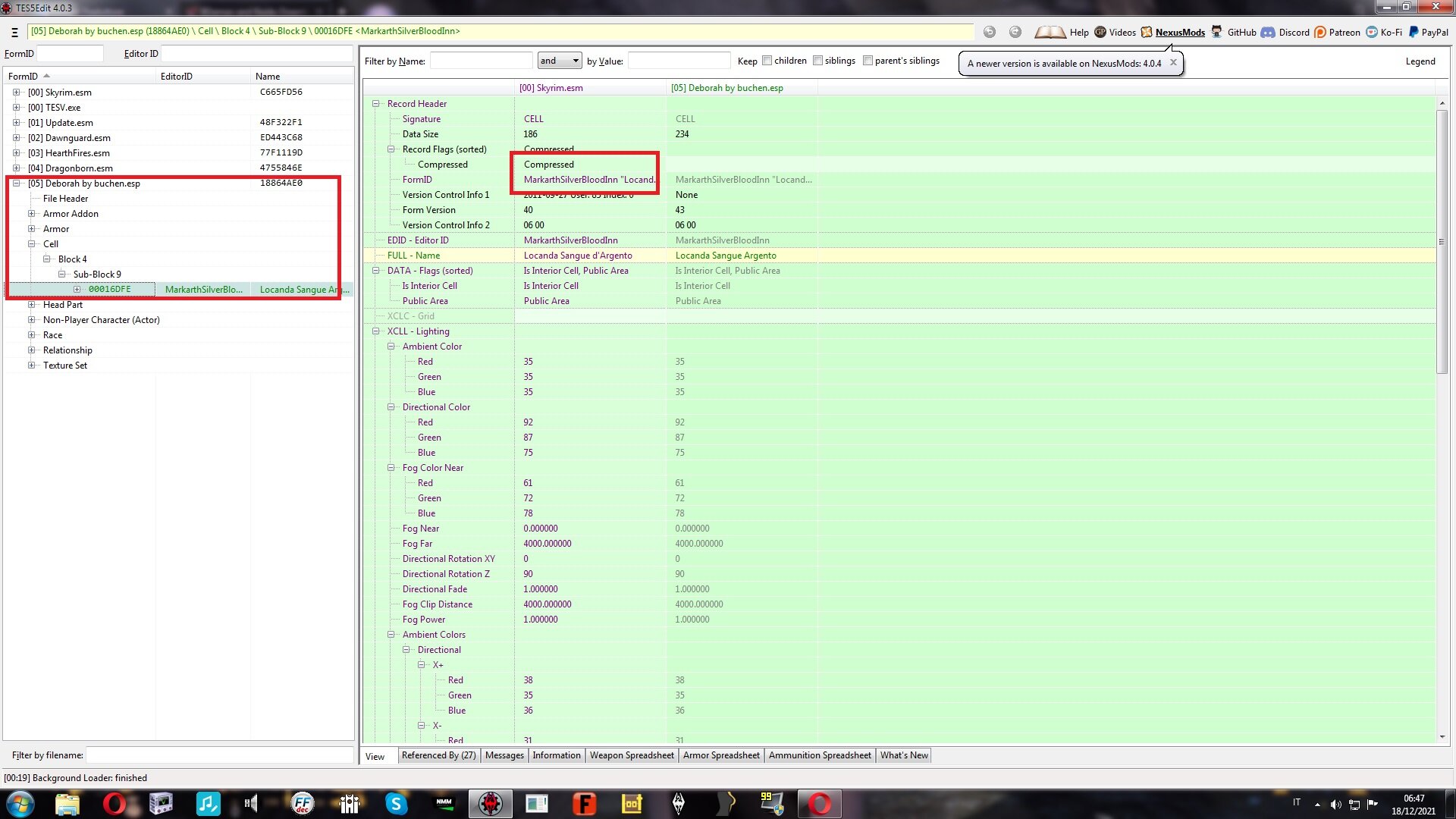Select the 00016DFE MarkarthSilverBloodInn record row
Image resolution: width=1456 pixels, height=819 pixels.
point(179,289)
